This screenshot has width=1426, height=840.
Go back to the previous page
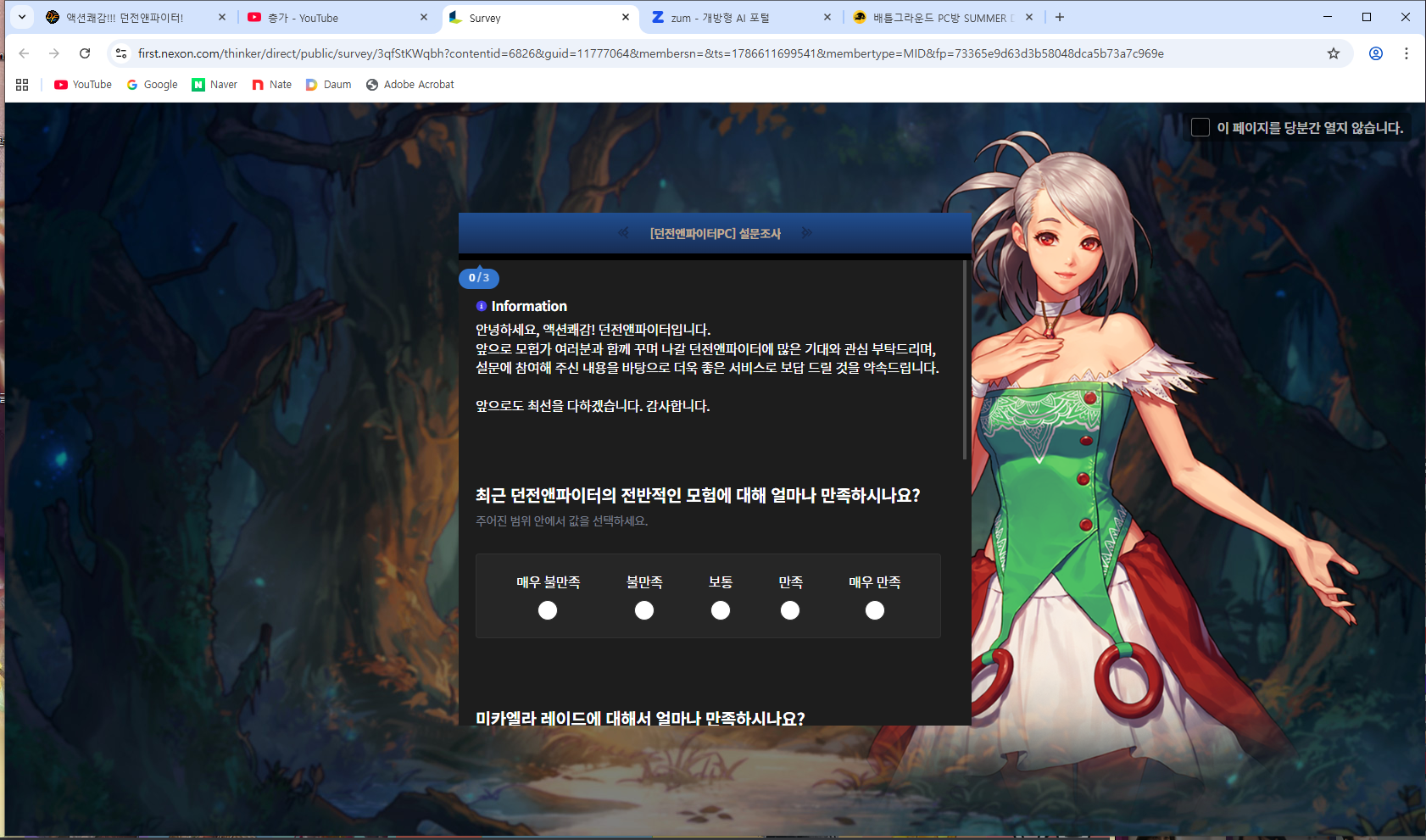24,53
